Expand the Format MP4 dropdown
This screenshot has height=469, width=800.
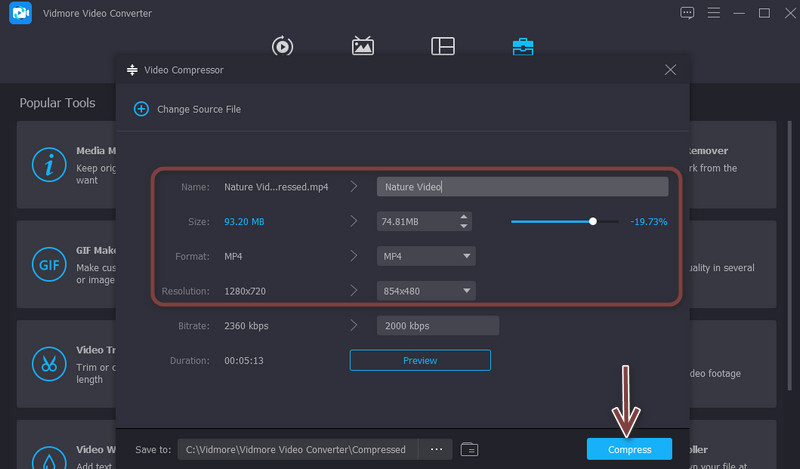click(x=467, y=256)
